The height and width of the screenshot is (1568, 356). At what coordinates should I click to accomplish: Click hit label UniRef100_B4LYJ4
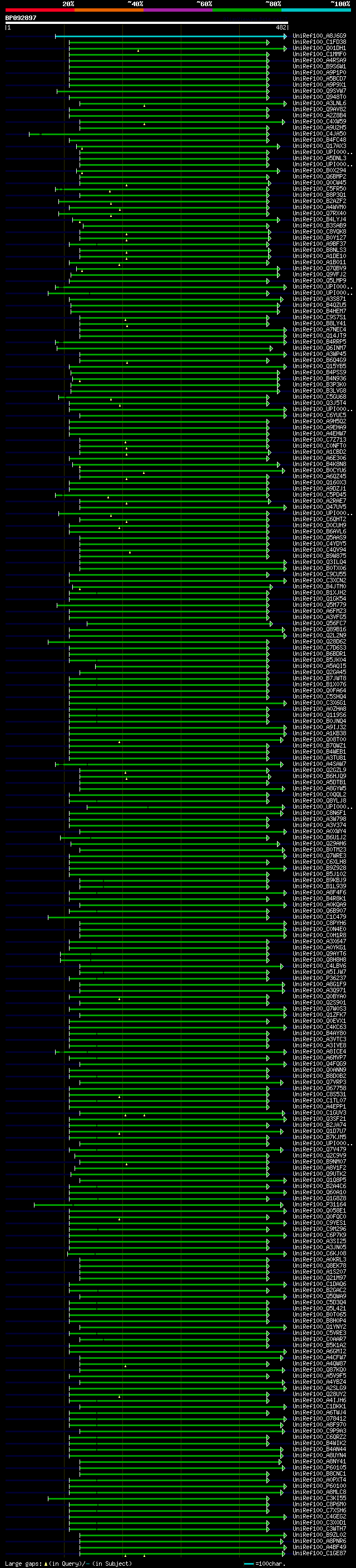[x=319, y=220]
